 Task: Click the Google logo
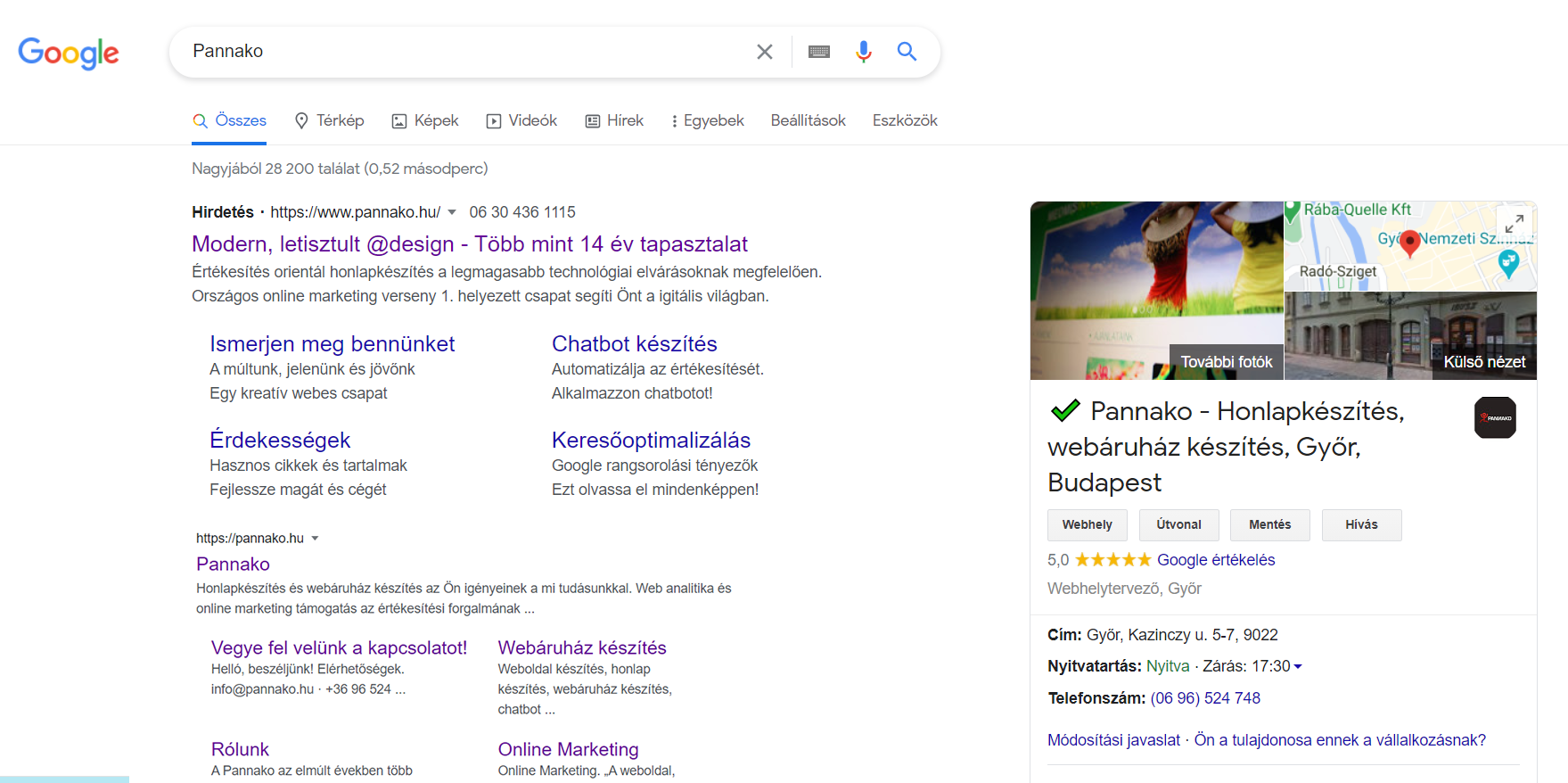coord(69,53)
